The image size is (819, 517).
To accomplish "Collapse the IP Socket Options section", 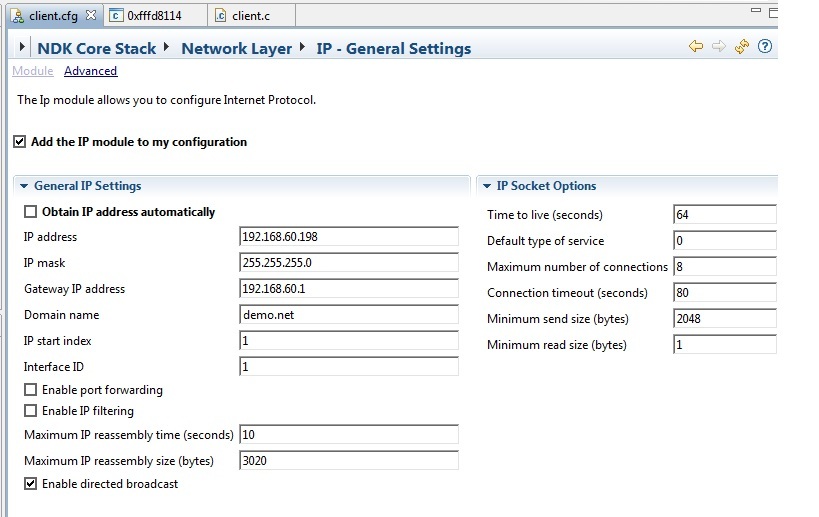I will (x=487, y=186).
